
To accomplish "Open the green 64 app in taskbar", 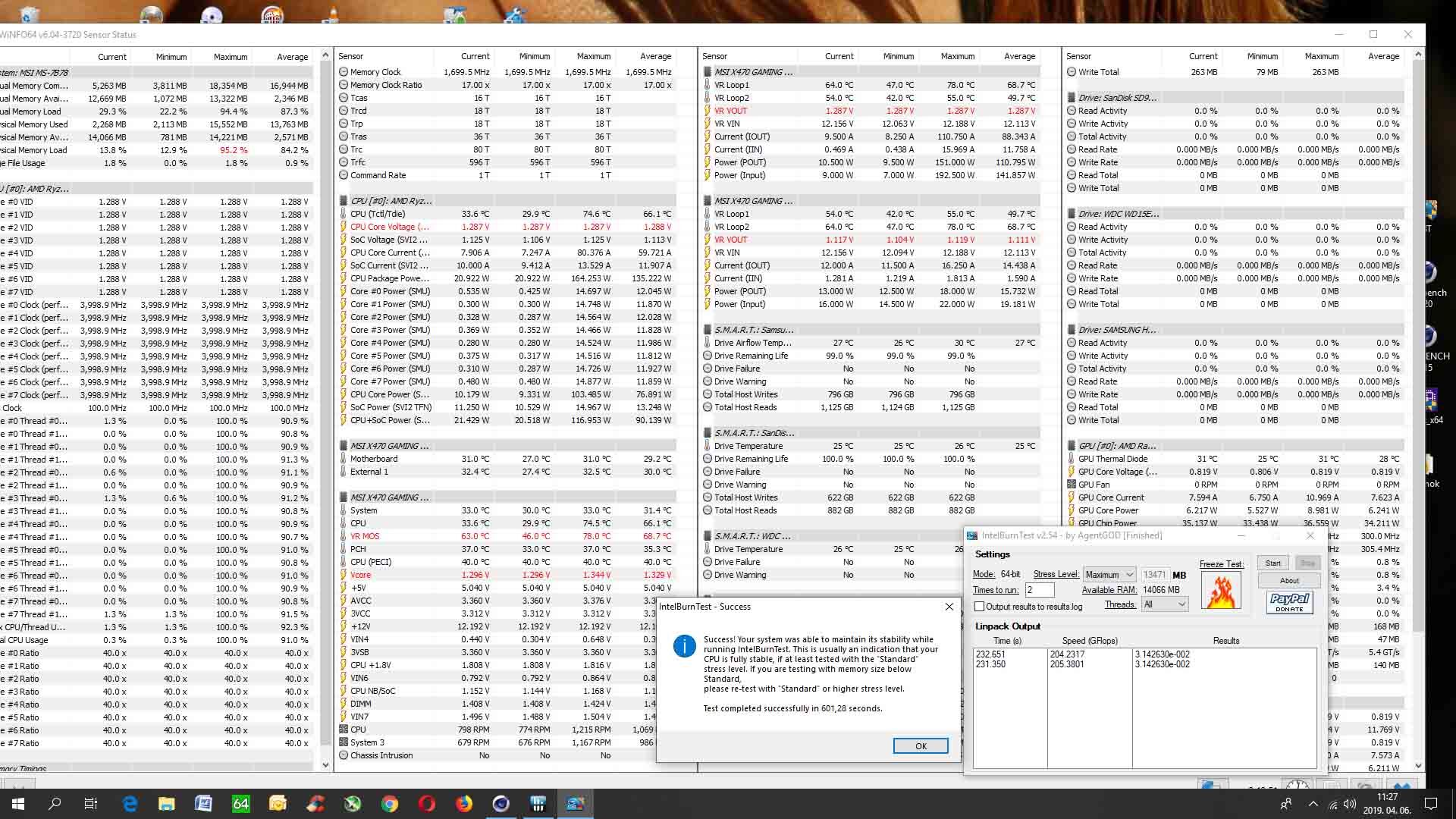I will tap(240, 804).
